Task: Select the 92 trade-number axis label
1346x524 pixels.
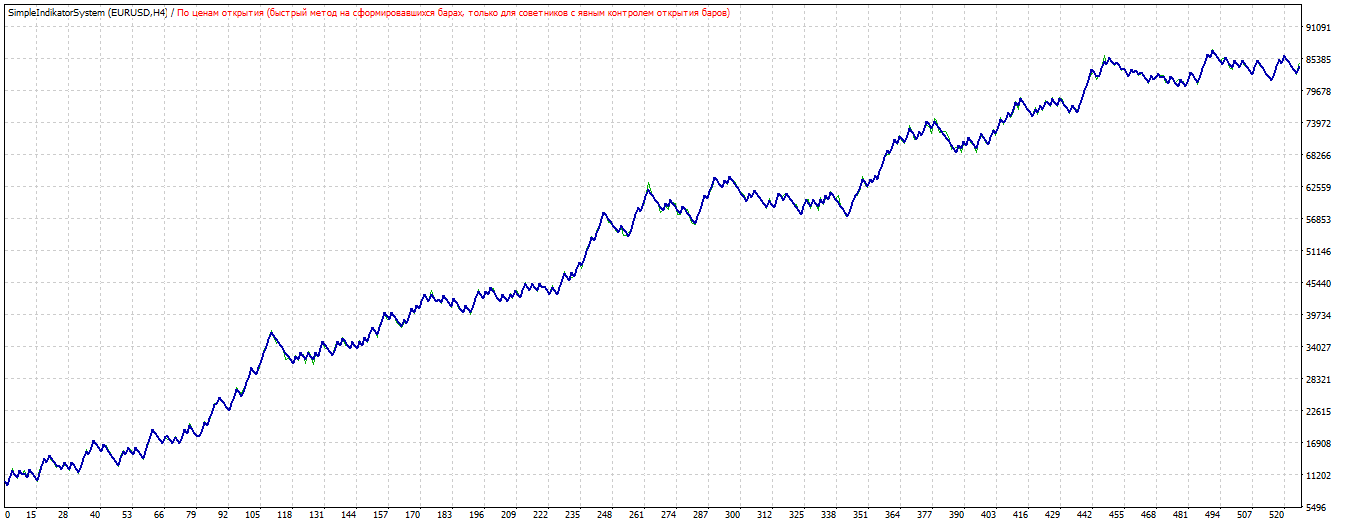Action: click(223, 515)
